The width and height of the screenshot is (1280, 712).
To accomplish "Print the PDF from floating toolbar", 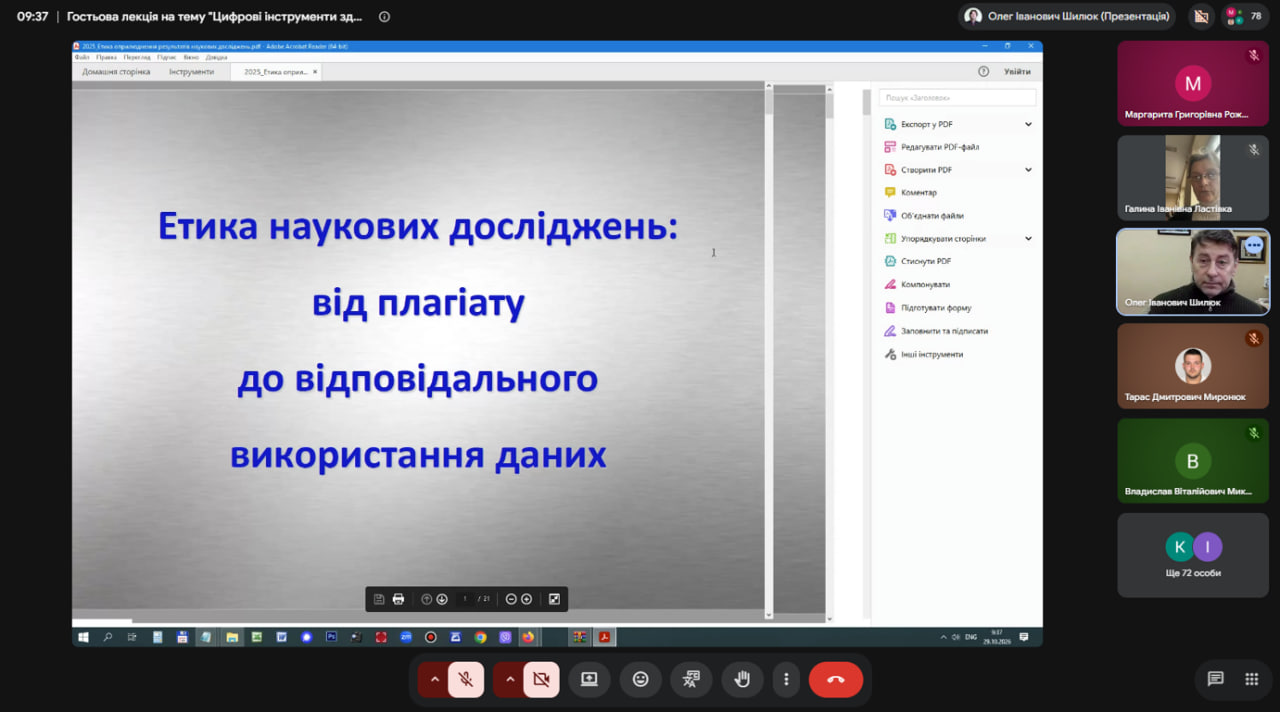I will click(398, 599).
